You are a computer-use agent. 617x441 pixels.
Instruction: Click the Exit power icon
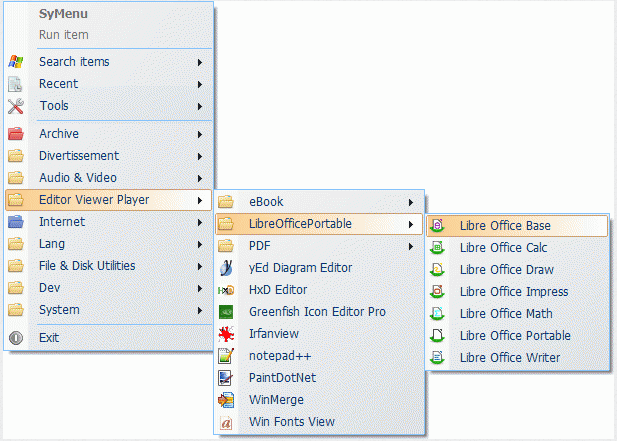(16, 338)
